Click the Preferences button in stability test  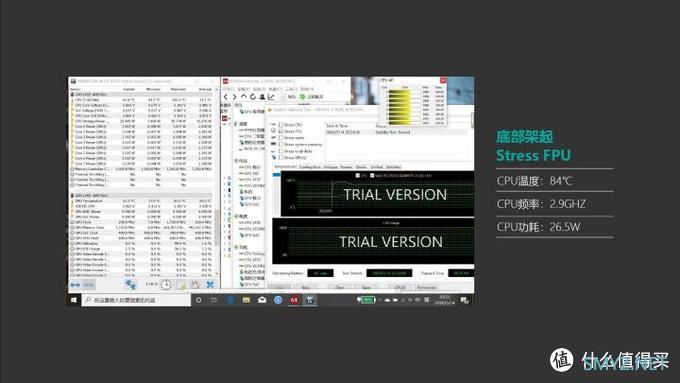pos(426,288)
